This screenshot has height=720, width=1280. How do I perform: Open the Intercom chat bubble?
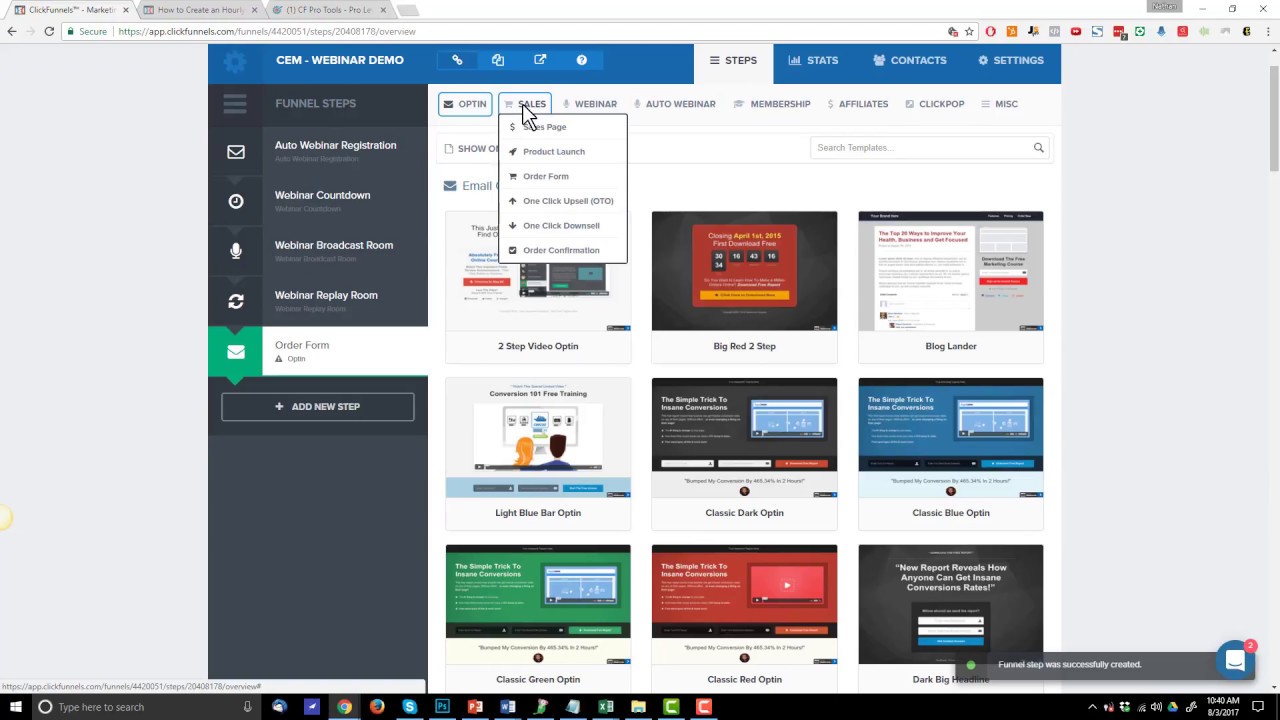pos(1235,660)
